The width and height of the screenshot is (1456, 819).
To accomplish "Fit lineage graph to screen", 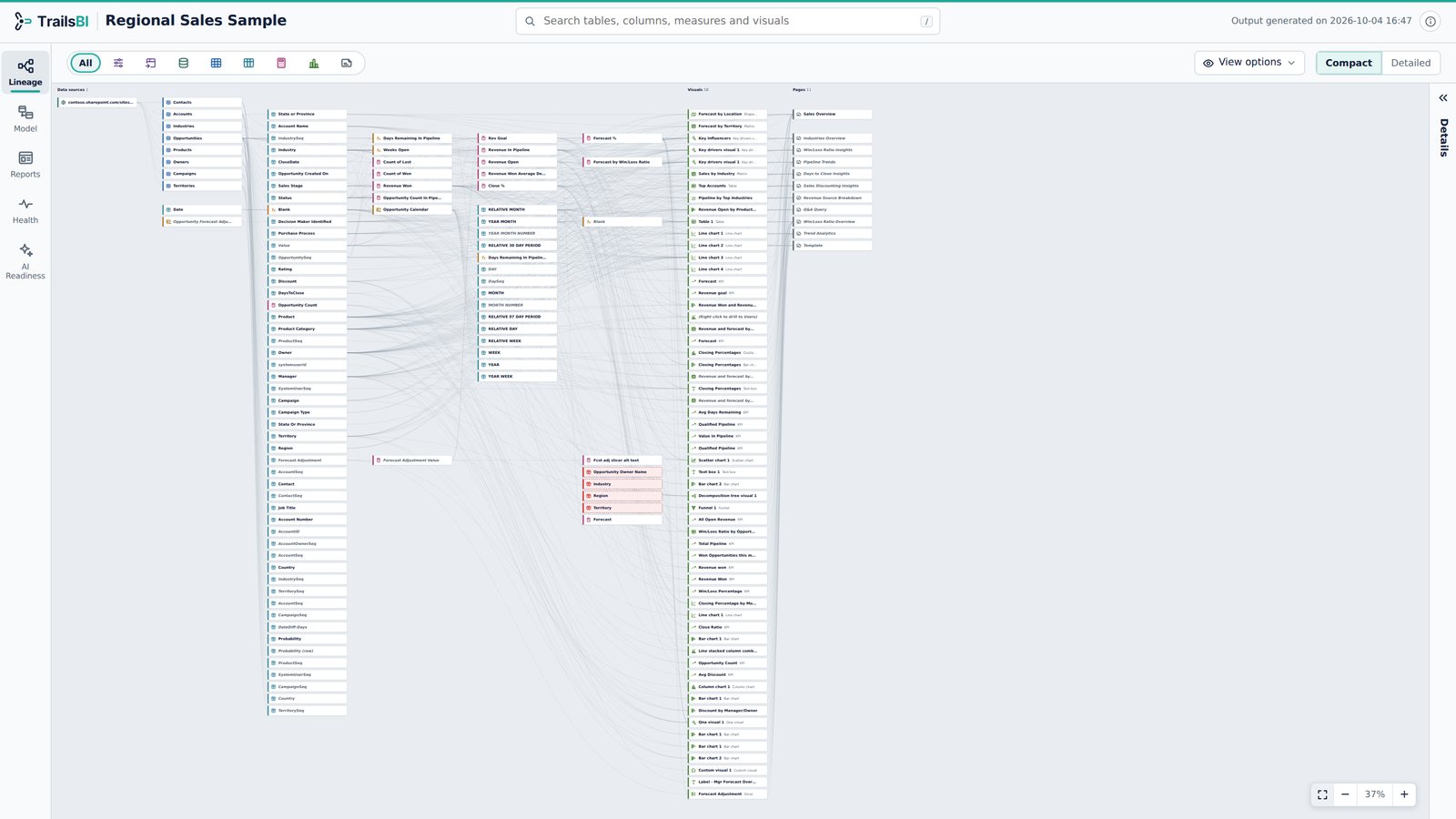I will pos(1322,794).
